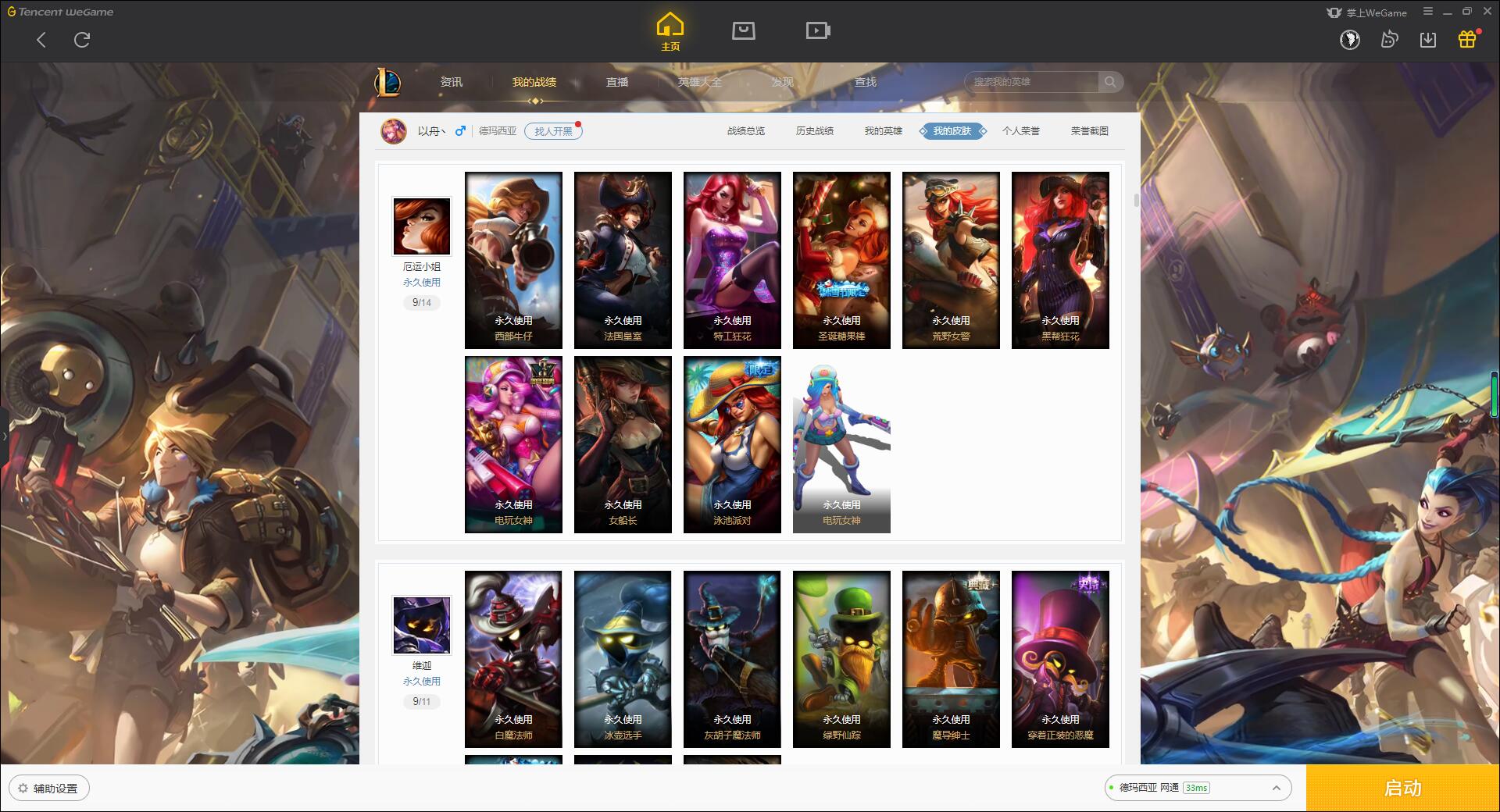
Task: Click the male gender symbol icon
Action: click(x=460, y=131)
